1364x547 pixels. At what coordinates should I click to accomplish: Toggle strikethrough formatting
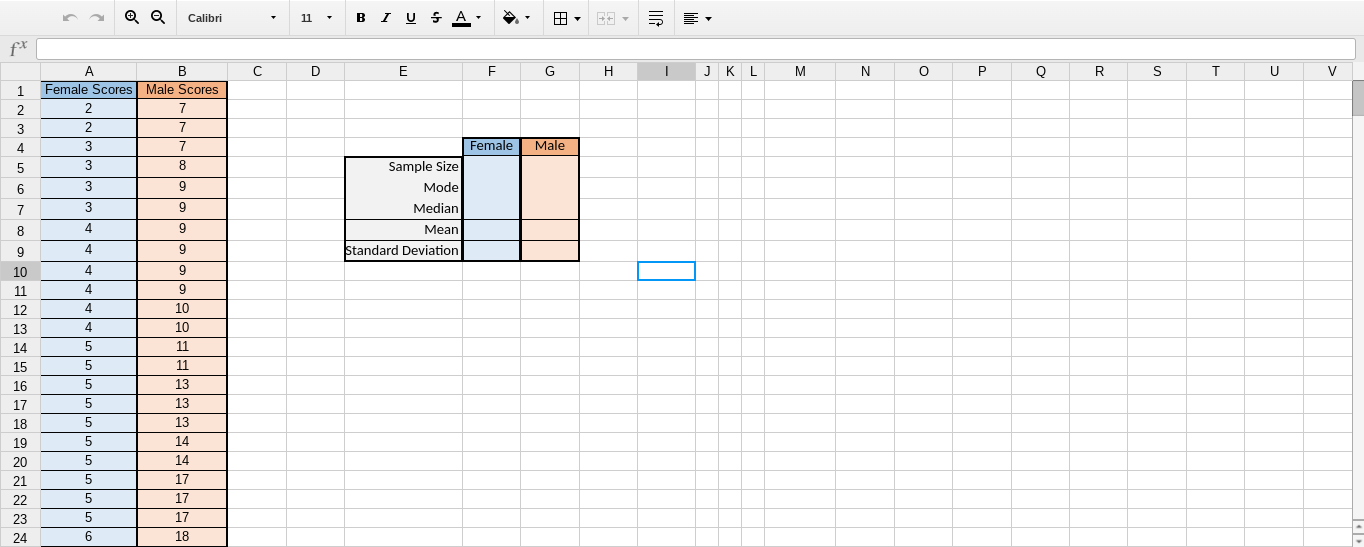click(x=436, y=18)
